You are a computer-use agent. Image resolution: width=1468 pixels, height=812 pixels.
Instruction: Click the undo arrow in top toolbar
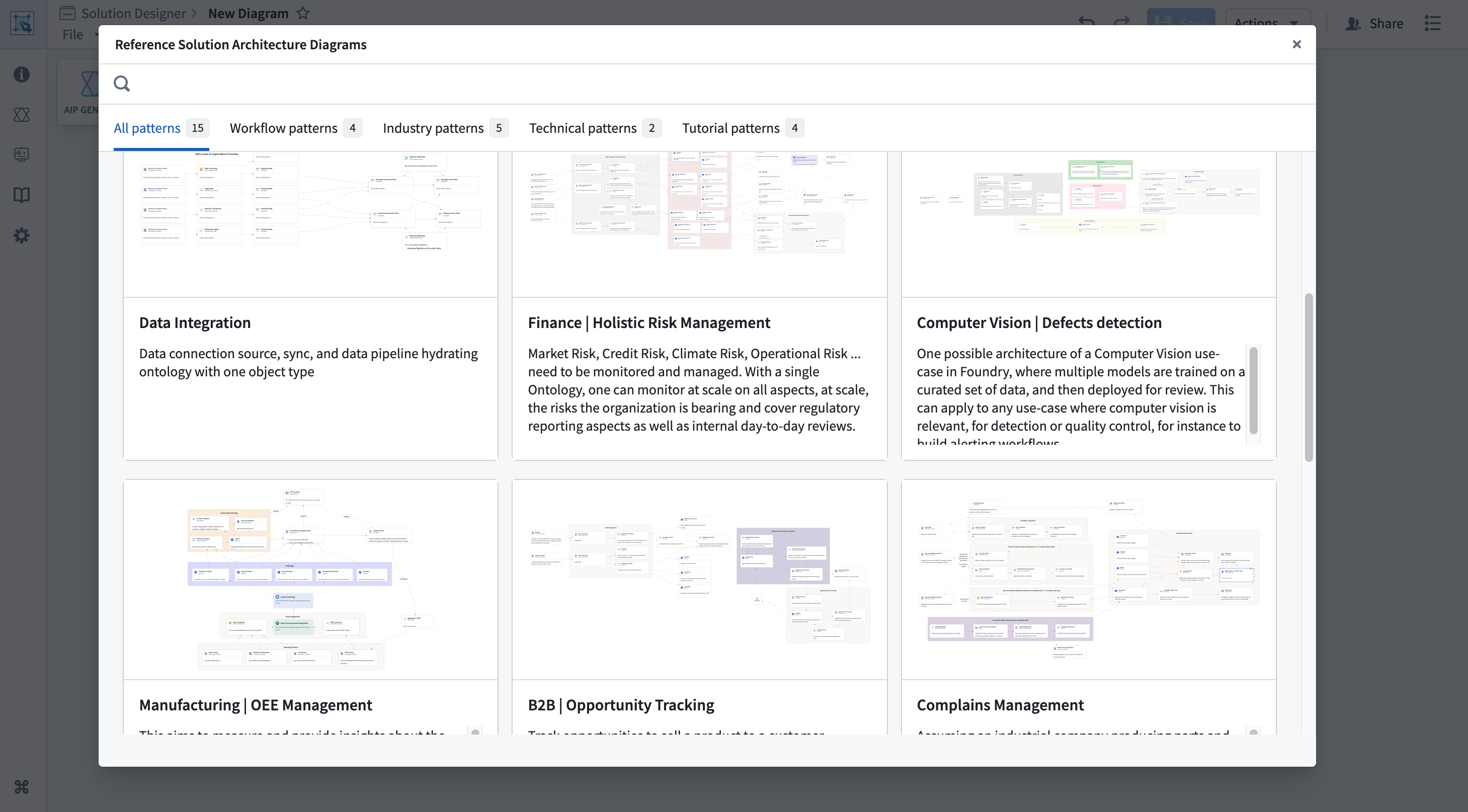1087,22
